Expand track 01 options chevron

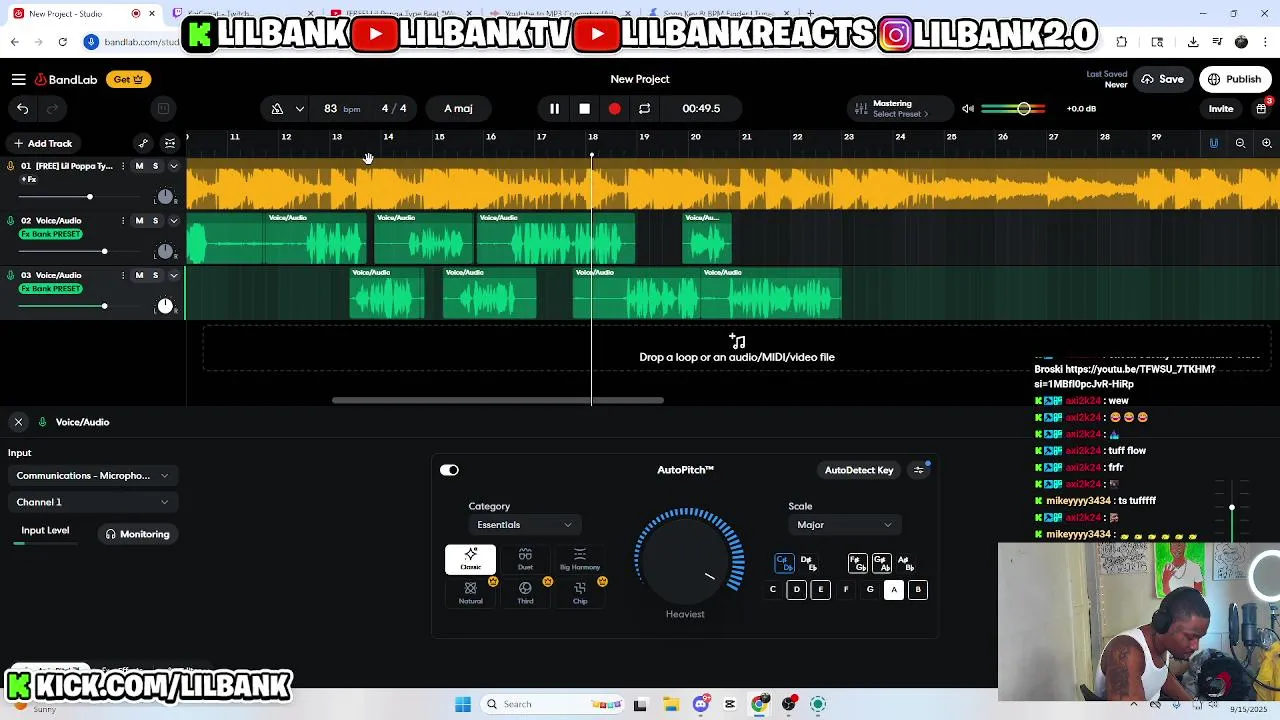pos(174,166)
